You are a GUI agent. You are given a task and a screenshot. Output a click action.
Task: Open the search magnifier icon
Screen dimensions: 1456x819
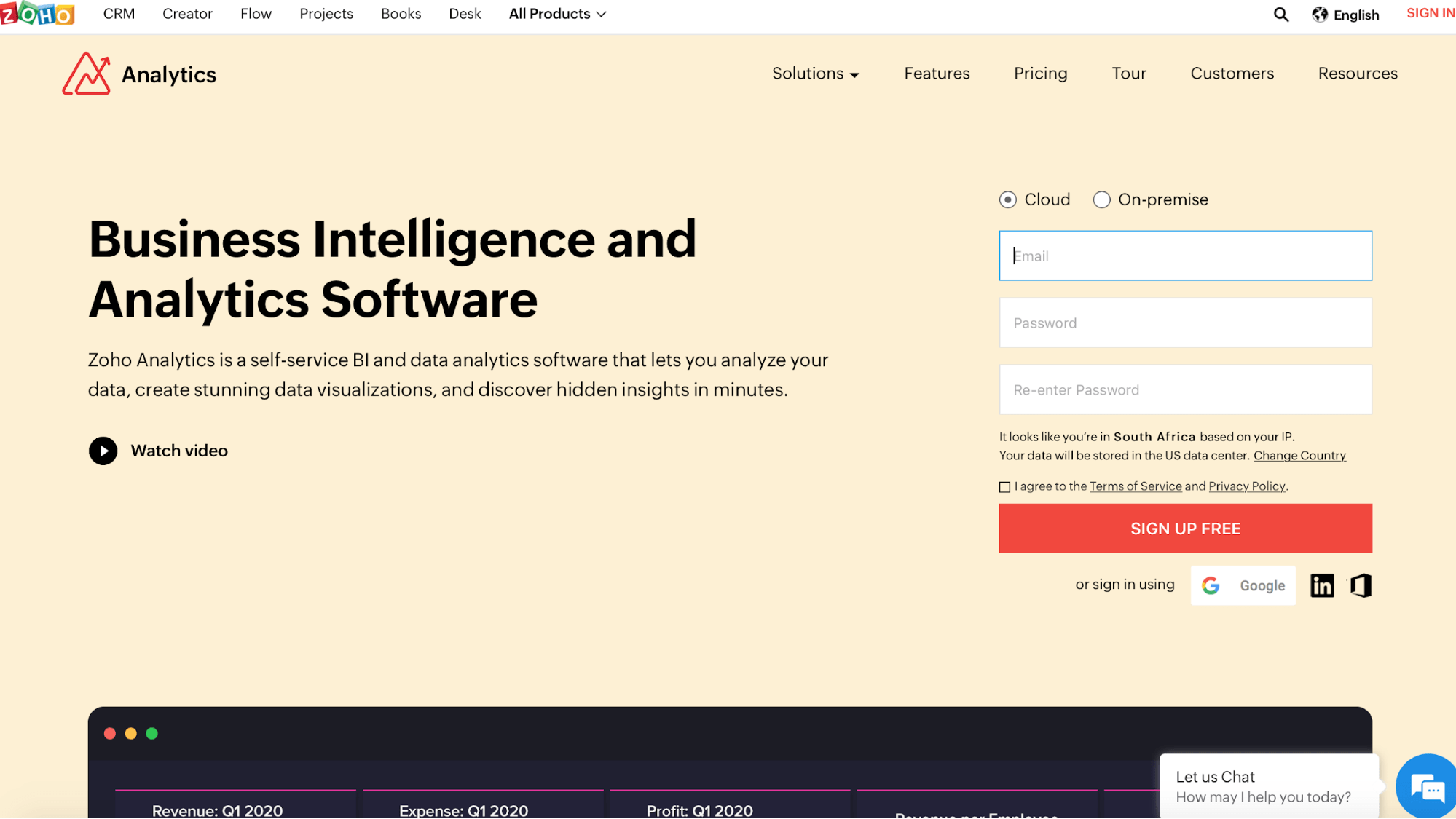pos(1280,15)
